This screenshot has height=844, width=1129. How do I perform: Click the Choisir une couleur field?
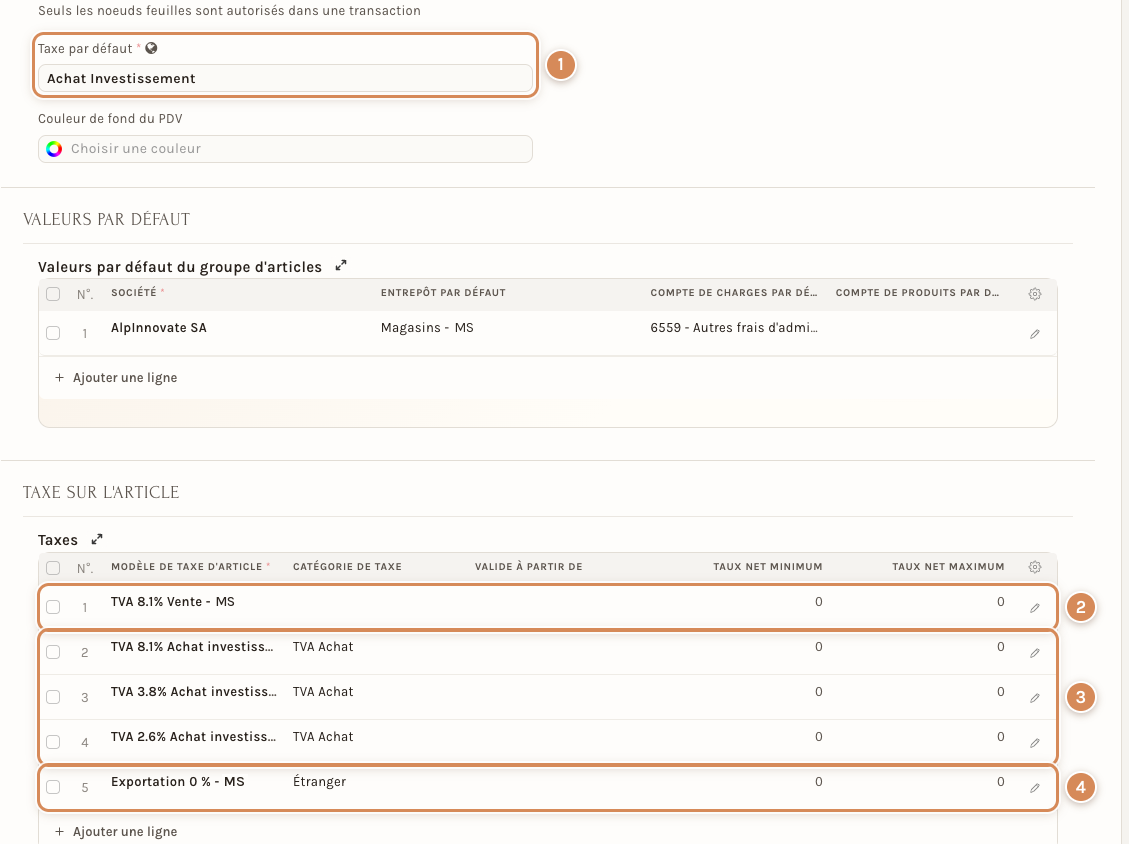pyautogui.click(x=285, y=149)
